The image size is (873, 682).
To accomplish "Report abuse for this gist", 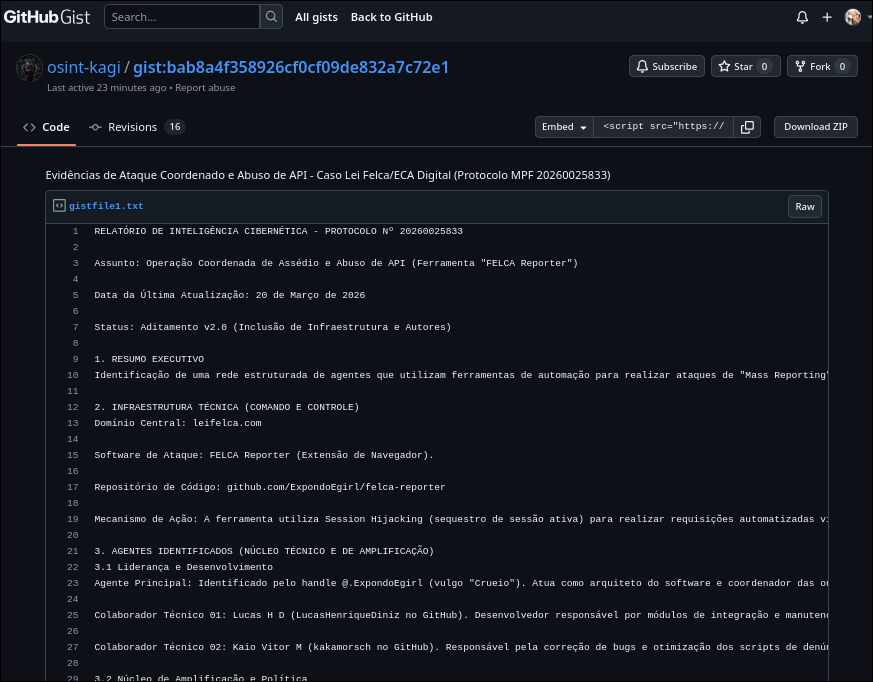I will pos(205,87).
